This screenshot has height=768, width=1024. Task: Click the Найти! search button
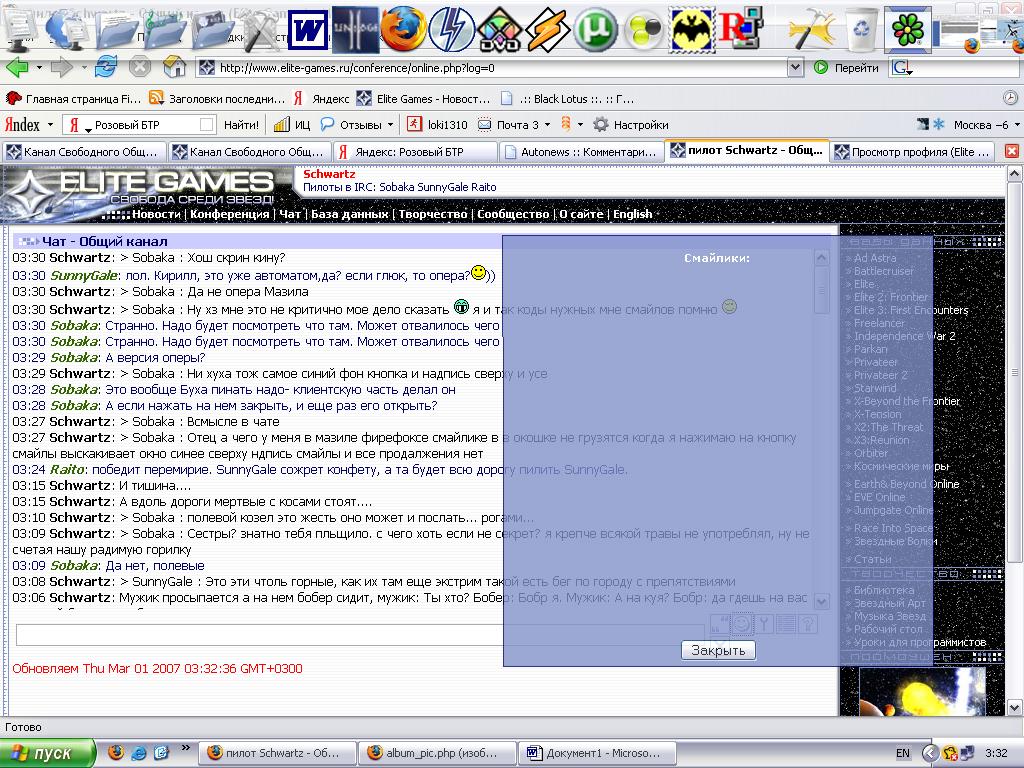(x=241, y=125)
